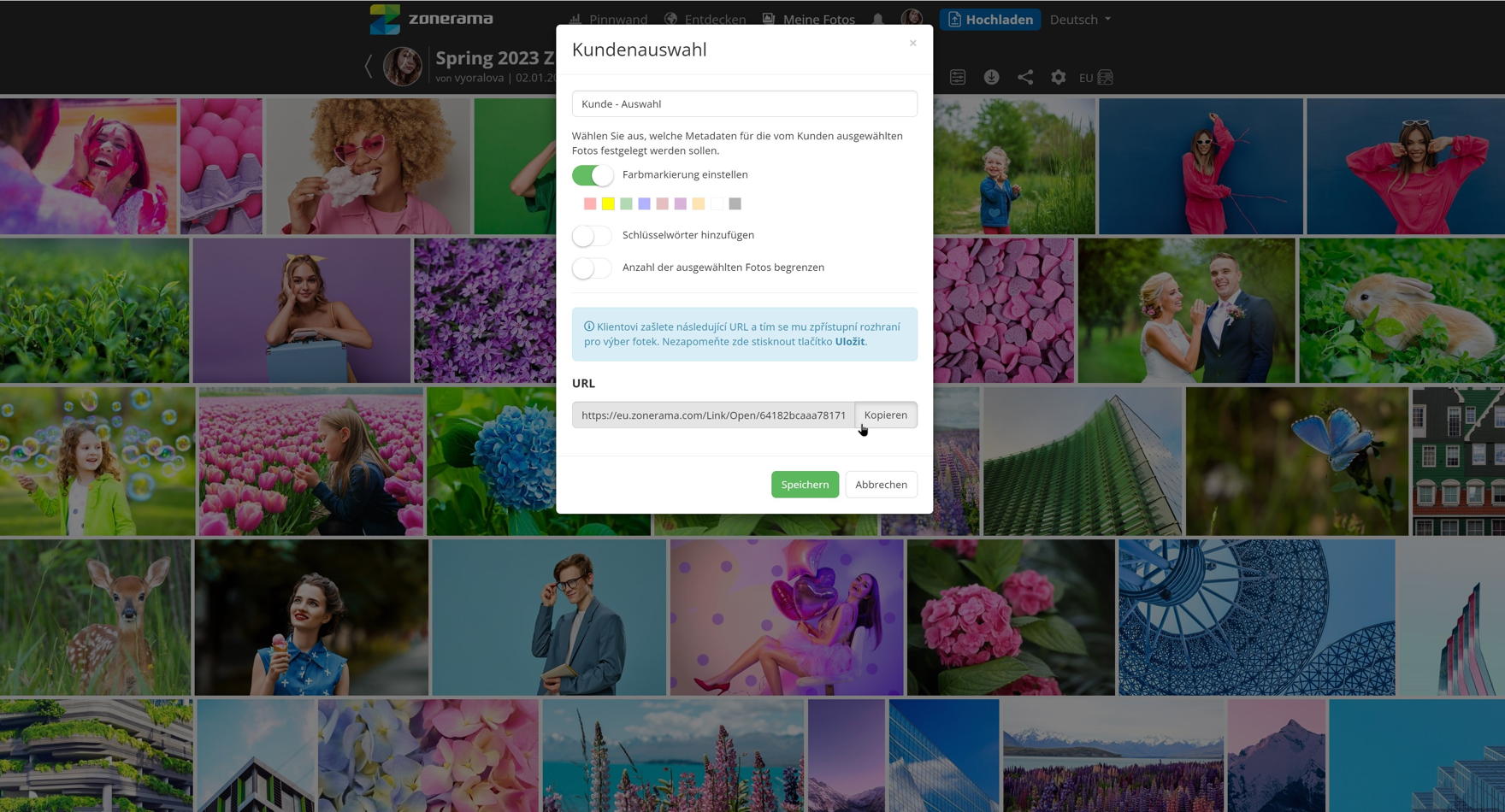Disable the Farbmarkierung einstellen toggle
This screenshot has width=1505, height=812.
pyautogui.click(x=593, y=175)
